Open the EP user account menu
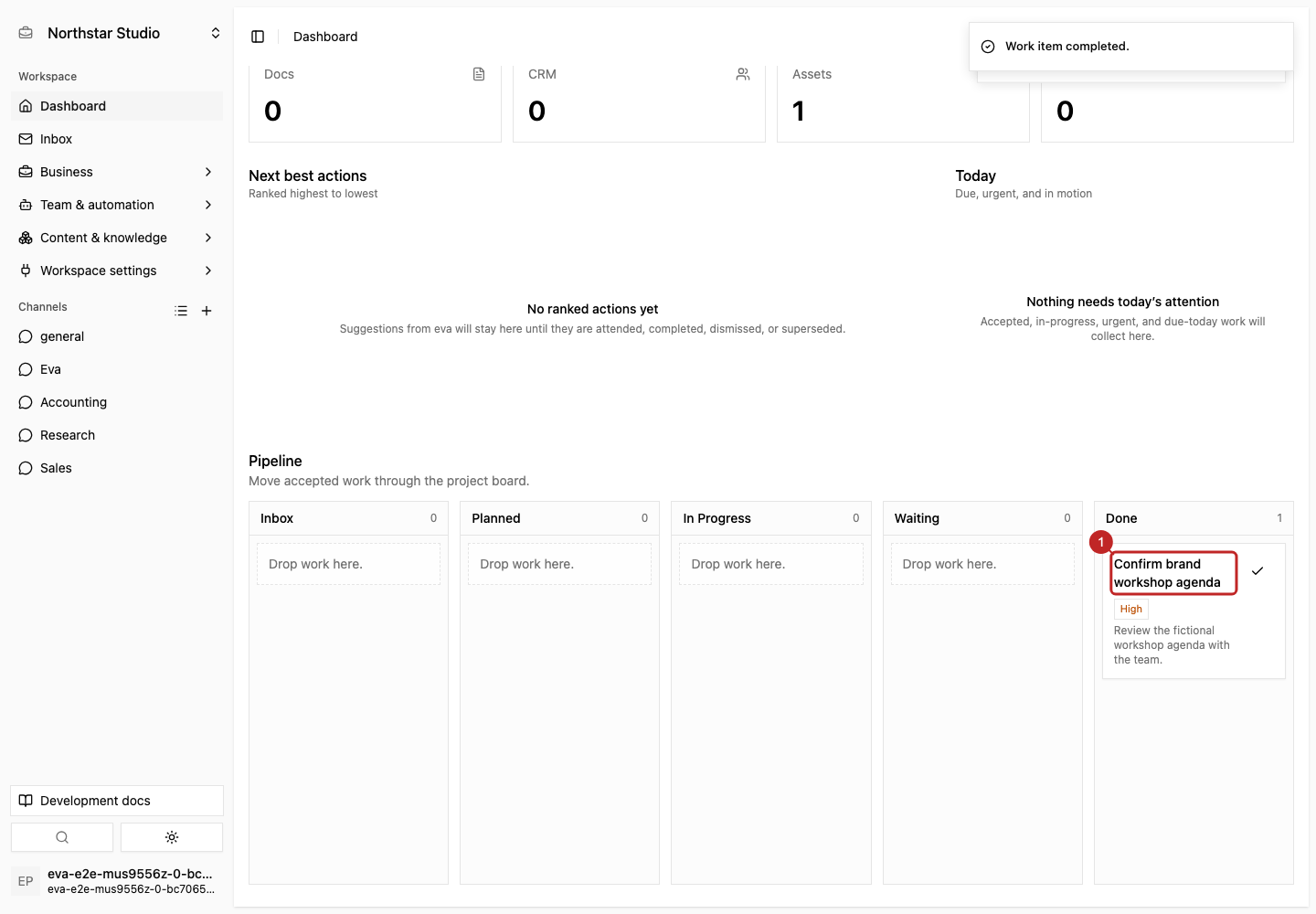This screenshot has height=914, width=1316. tap(117, 881)
